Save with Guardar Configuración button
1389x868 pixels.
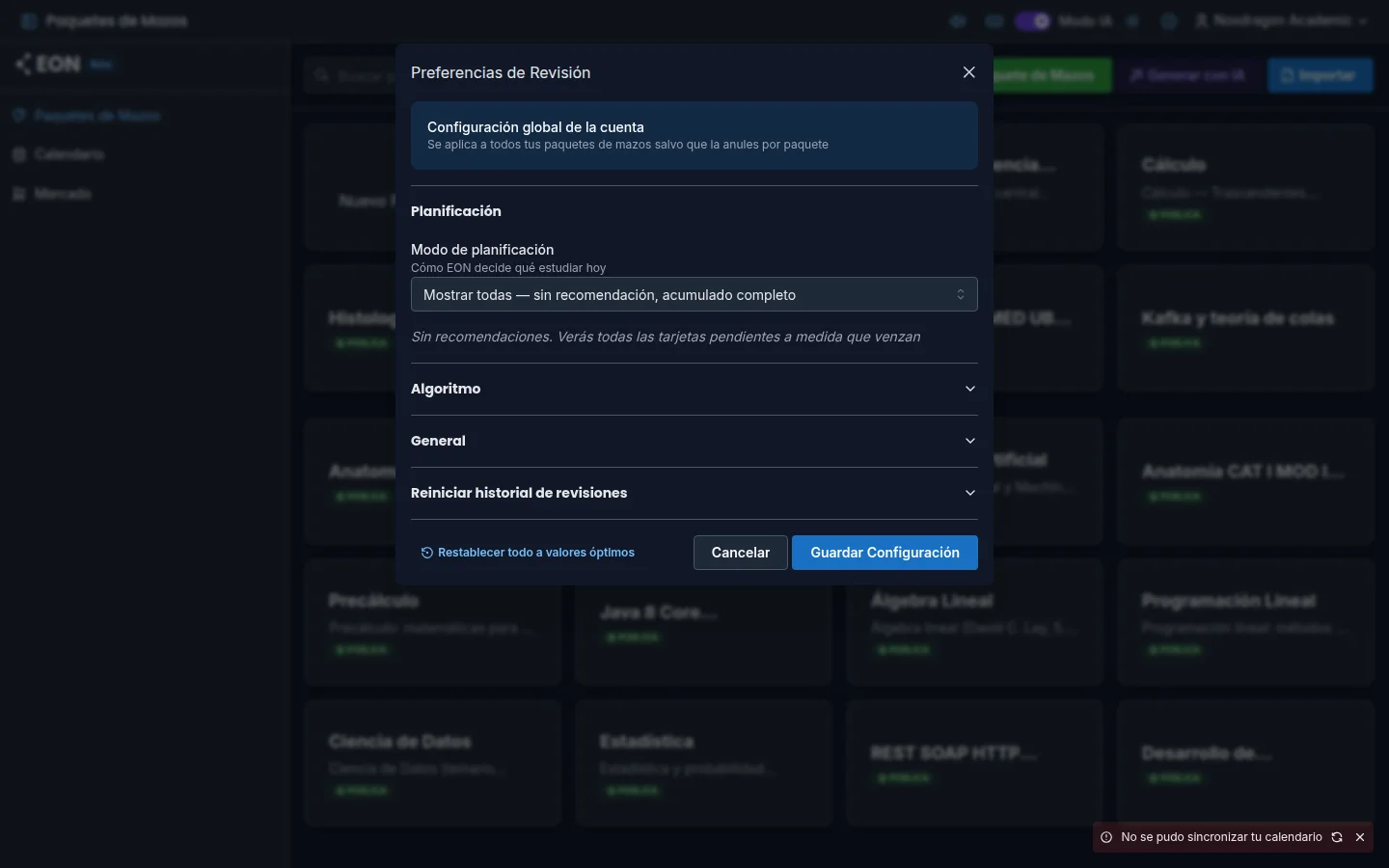click(885, 553)
